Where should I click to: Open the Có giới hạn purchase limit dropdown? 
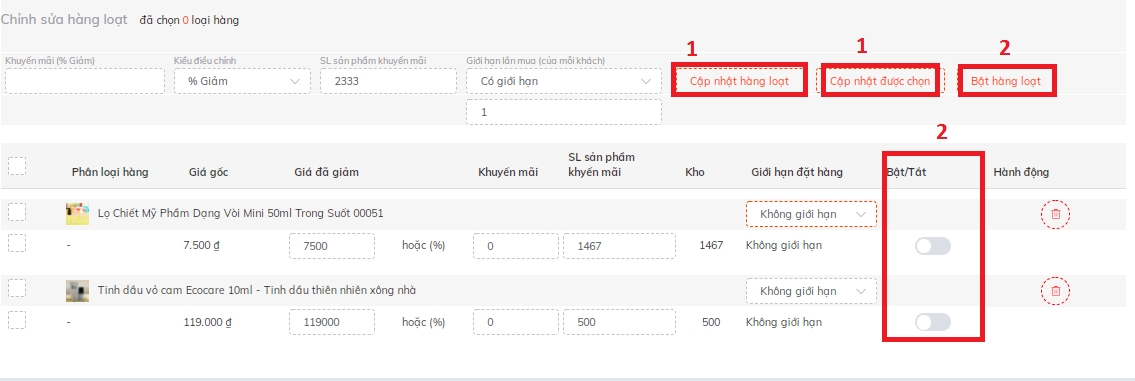pos(564,81)
